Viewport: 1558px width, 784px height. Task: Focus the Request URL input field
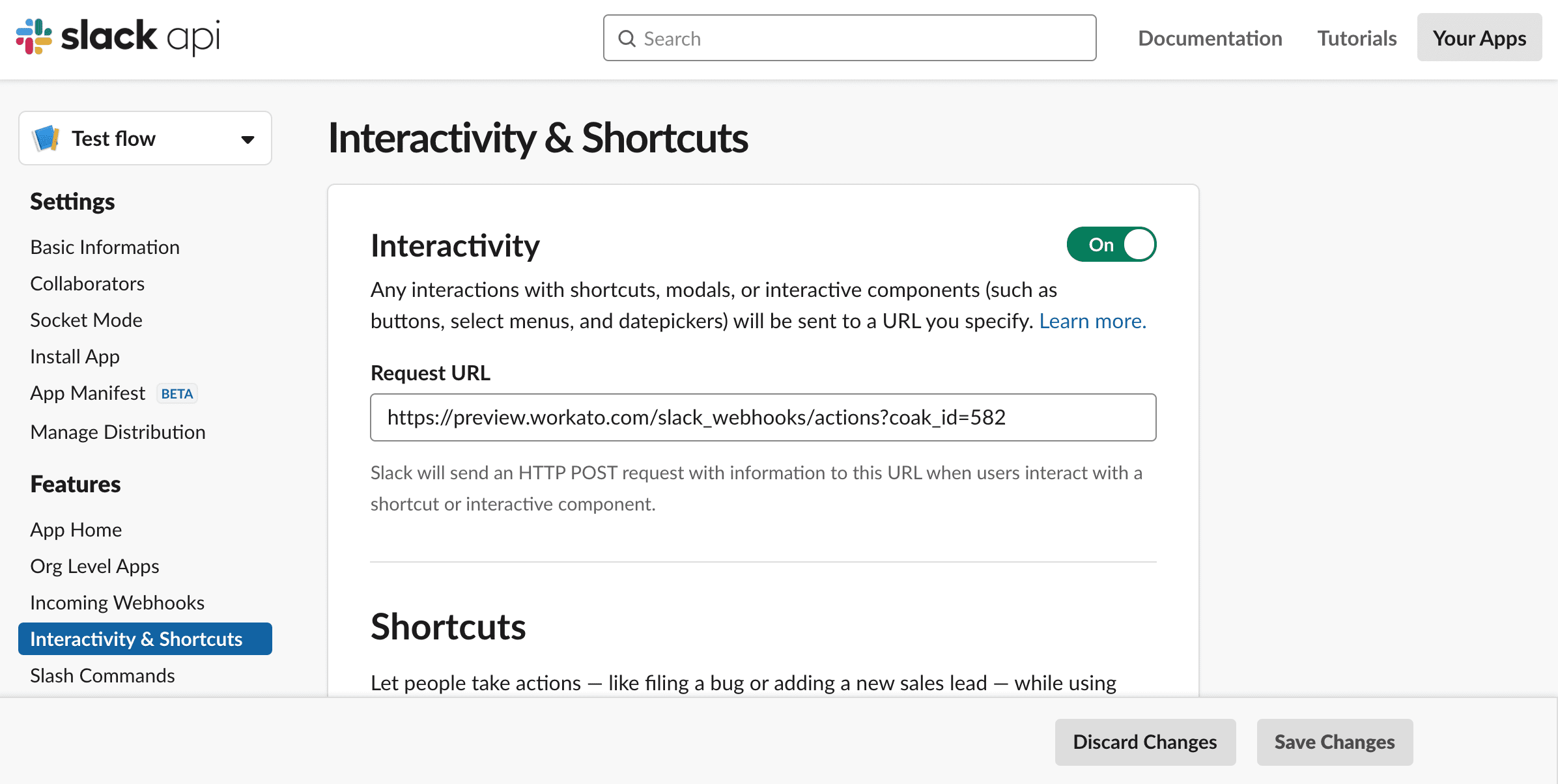pos(763,417)
